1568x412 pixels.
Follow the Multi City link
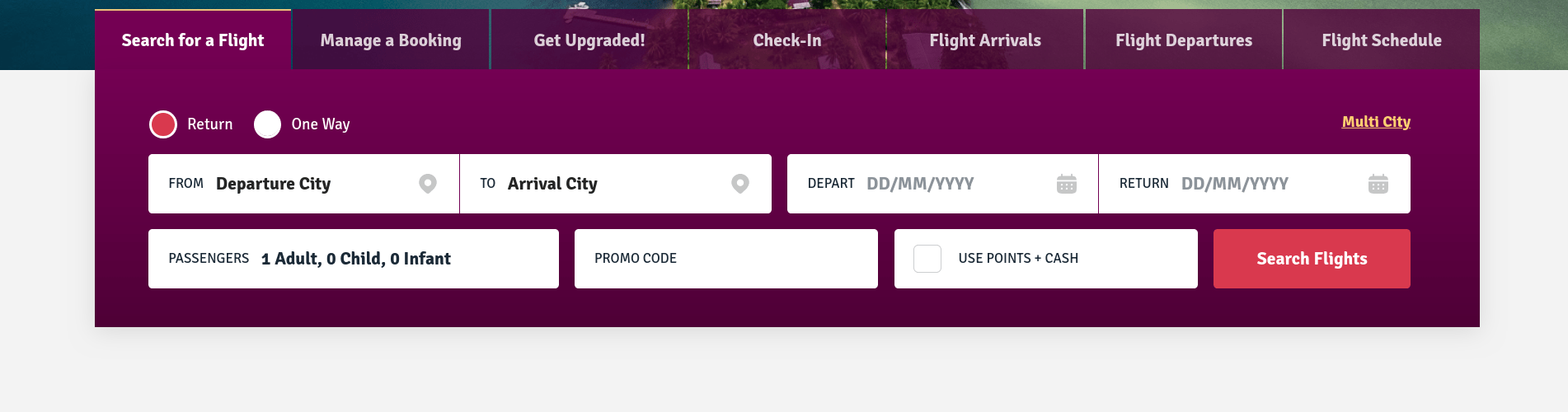[x=1375, y=122]
